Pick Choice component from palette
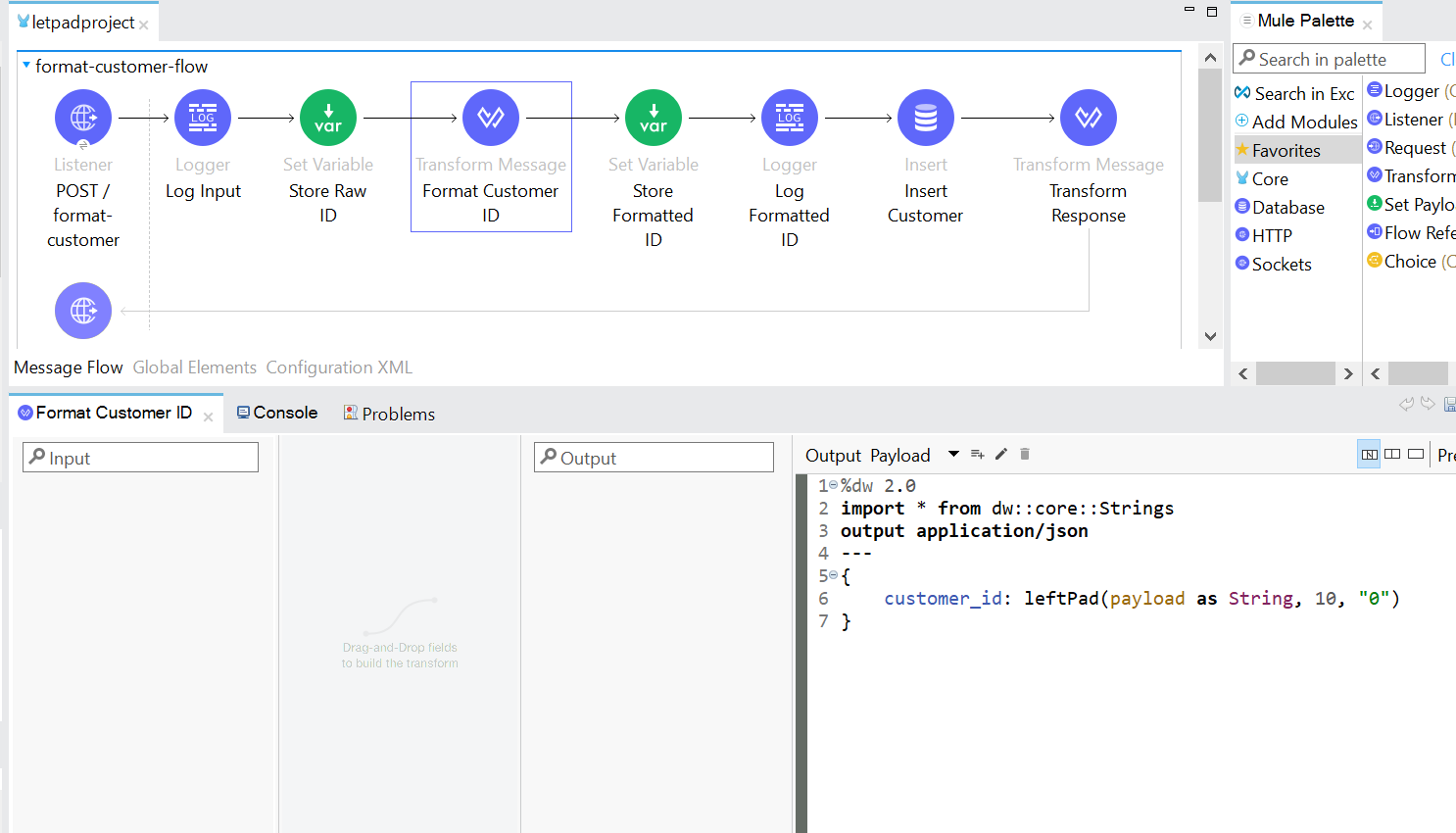The height and width of the screenshot is (833, 1456). point(1411,261)
